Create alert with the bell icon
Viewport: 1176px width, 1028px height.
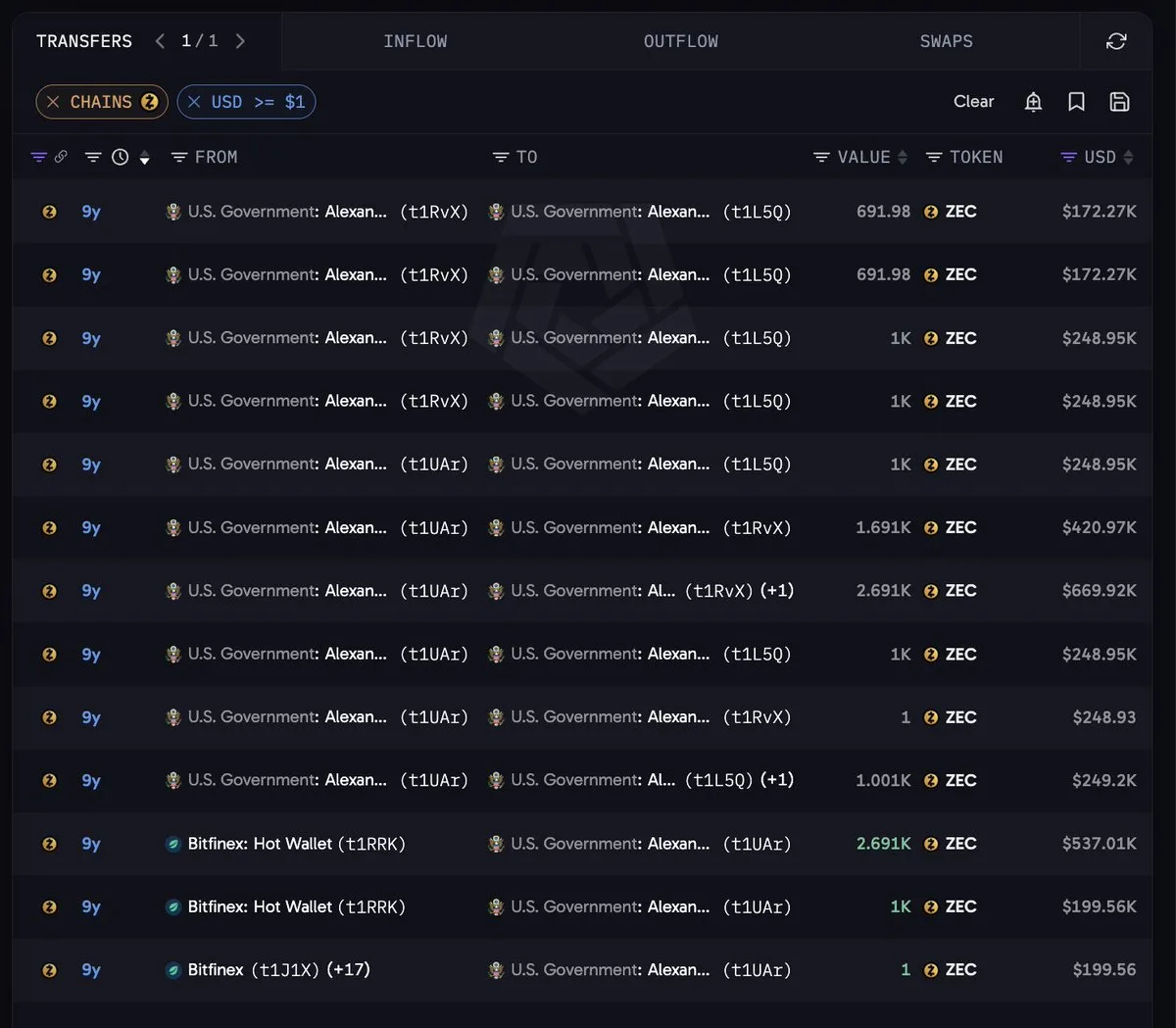[x=1033, y=102]
